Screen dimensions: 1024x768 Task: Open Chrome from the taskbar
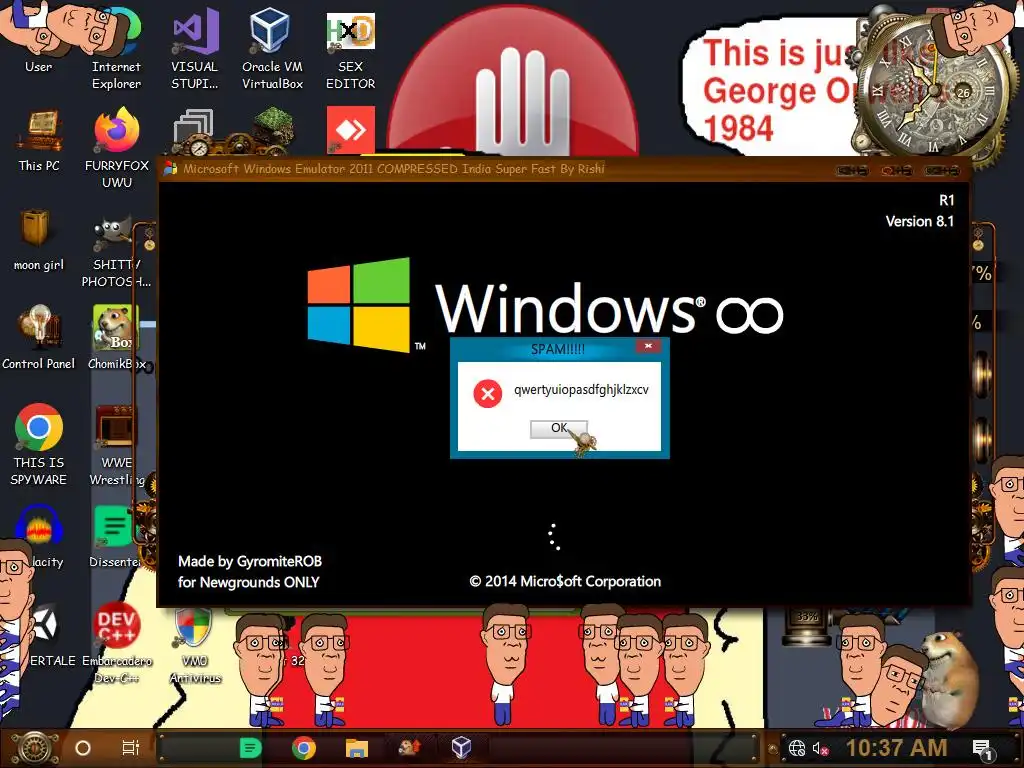point(304,748)
